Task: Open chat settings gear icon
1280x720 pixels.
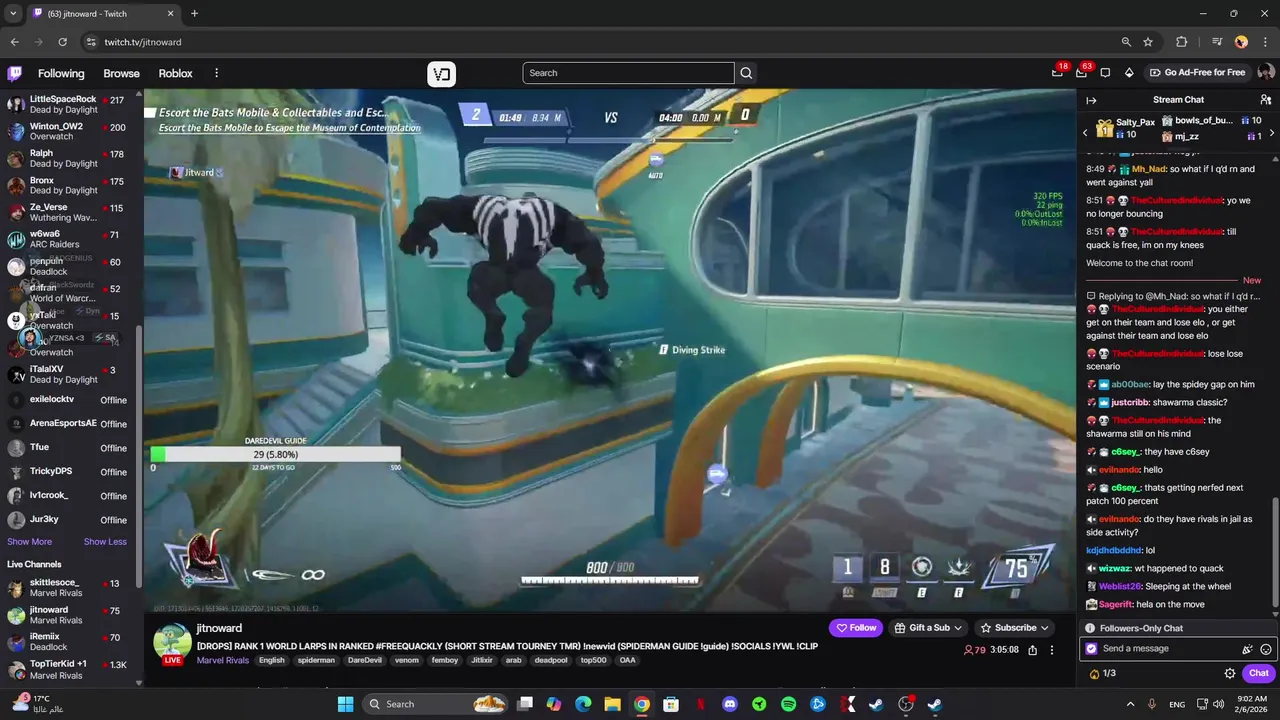Action: tap(1230, 673)
